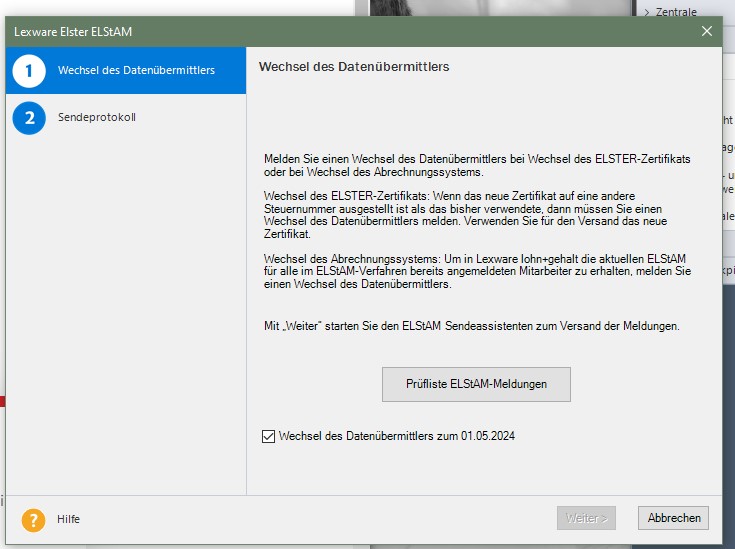Viewport: 735px width, 549px height.
Task: Click the paragraph starting 'Wechsel des ELSTER-Zertifikats'
Action: click(x=465, y=215)
